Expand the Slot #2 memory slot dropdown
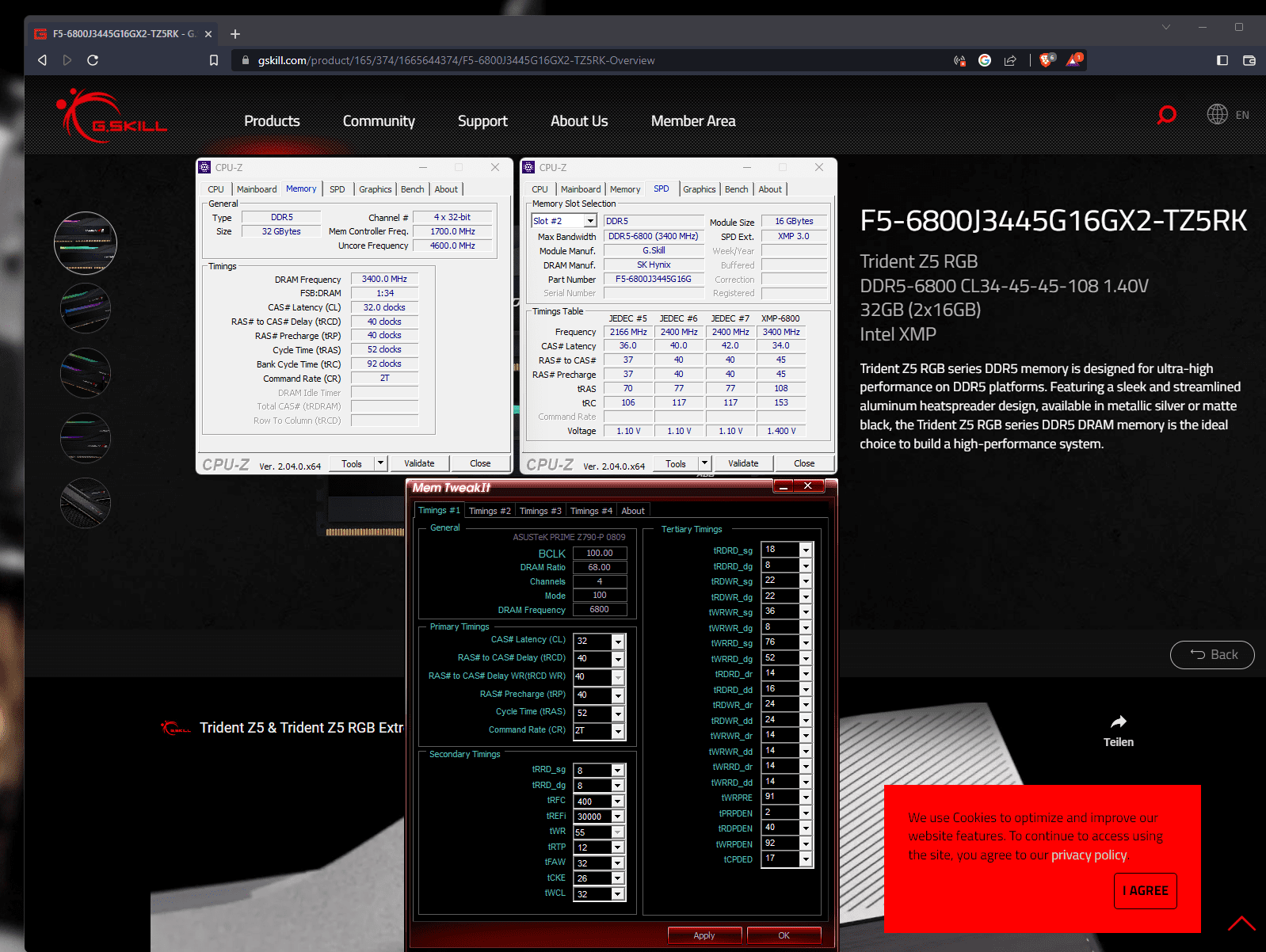This screenshot has width=1266, height=952. (x=590, y=221)
